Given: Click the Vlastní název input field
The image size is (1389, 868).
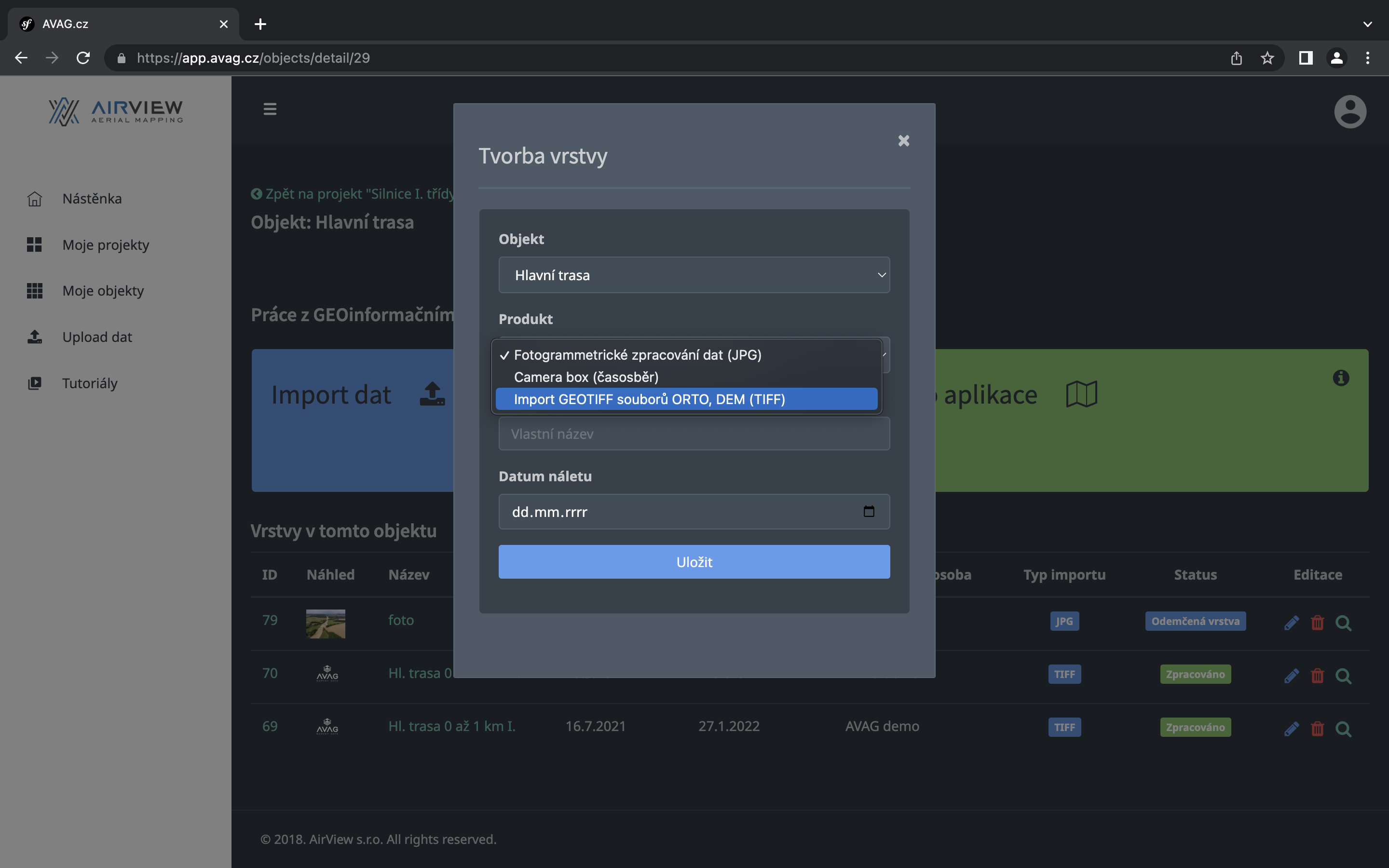Looking at the screenshot, I should (x=694, y=434).
